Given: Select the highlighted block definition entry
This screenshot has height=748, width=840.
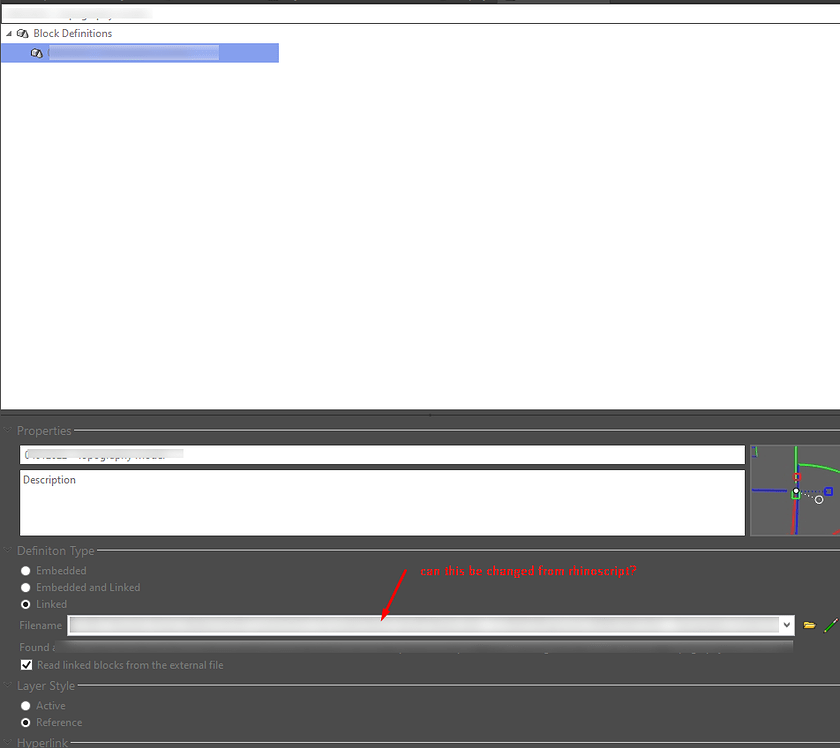Looking at the screenshot, I should (150, 52).
